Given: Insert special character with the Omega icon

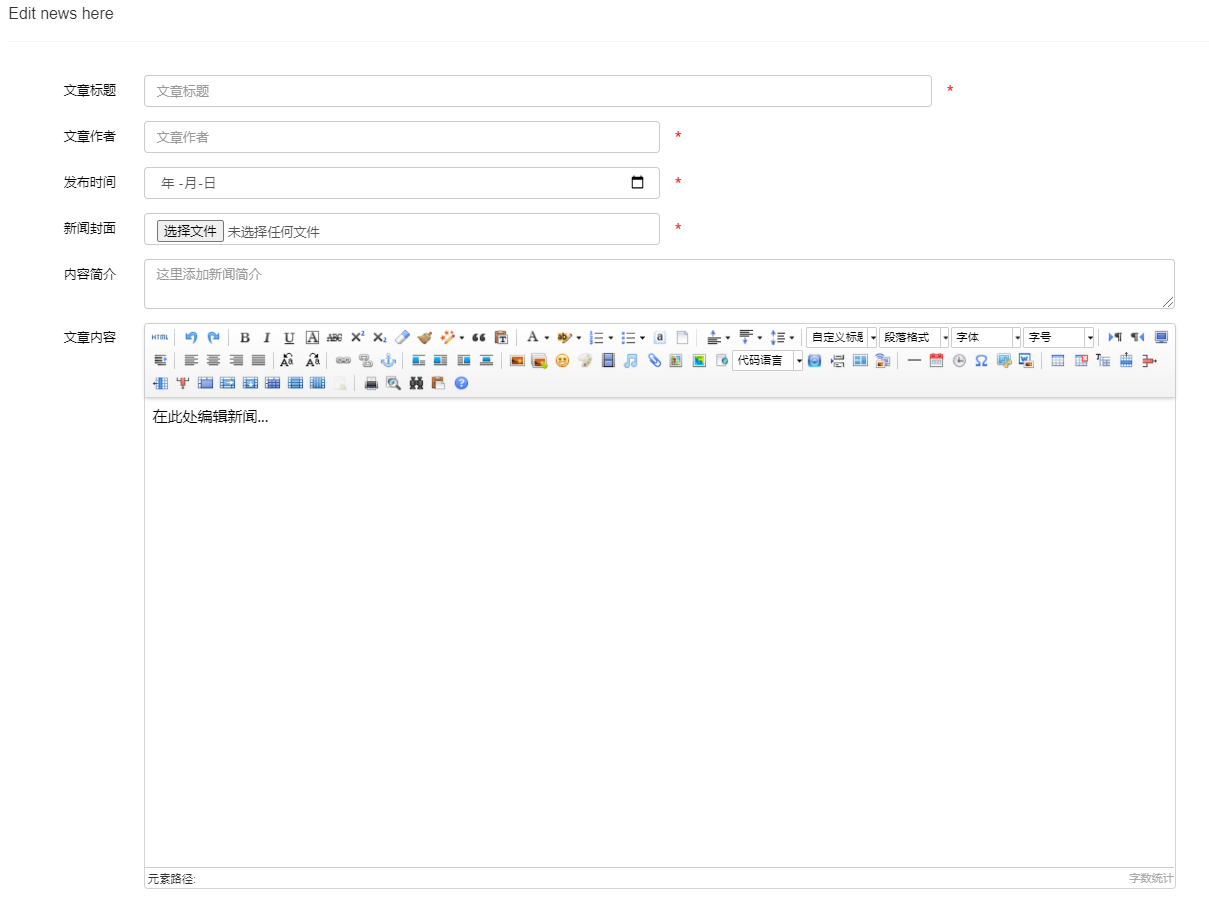Looking at the screenshot, I should pyautogui.click(x=980, y=360).
